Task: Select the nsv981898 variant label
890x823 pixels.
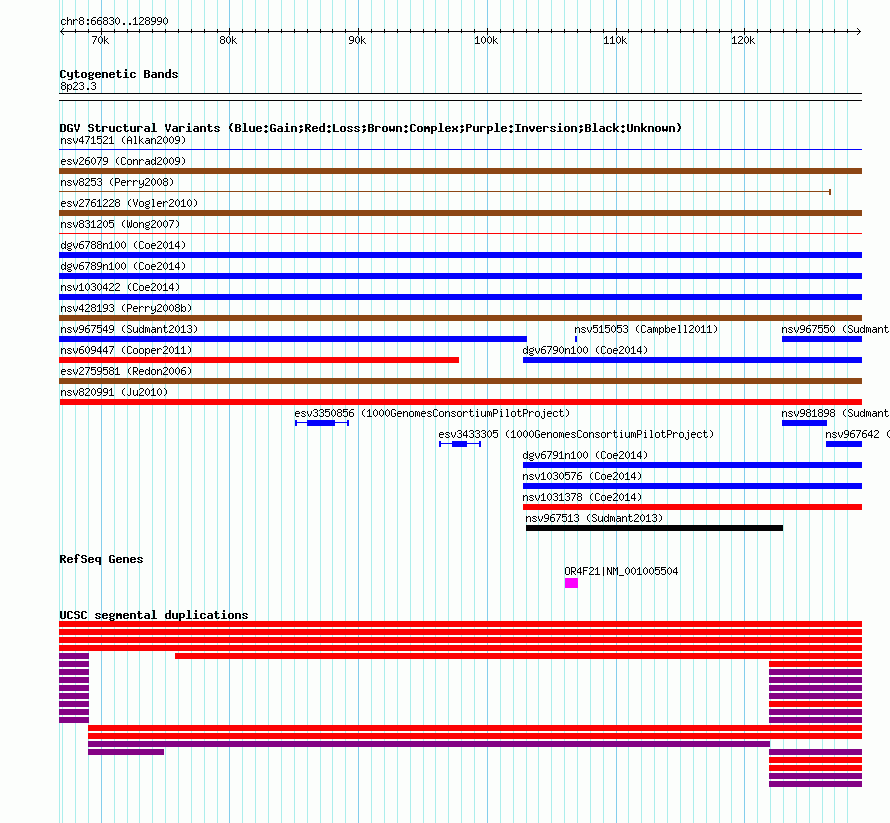Action: point(835,413)
